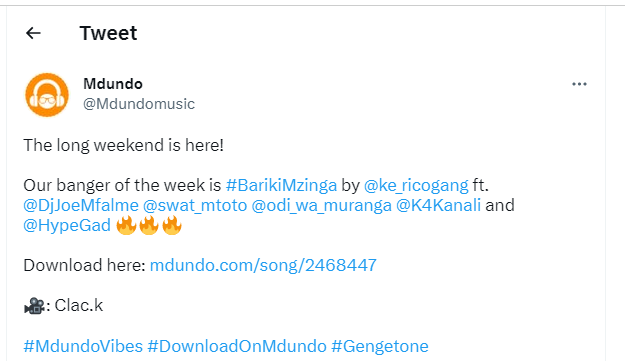Open the #DownloadOnMdundo hashtag
The width and height of the screenshot is (625, 361).
point(237,346)
